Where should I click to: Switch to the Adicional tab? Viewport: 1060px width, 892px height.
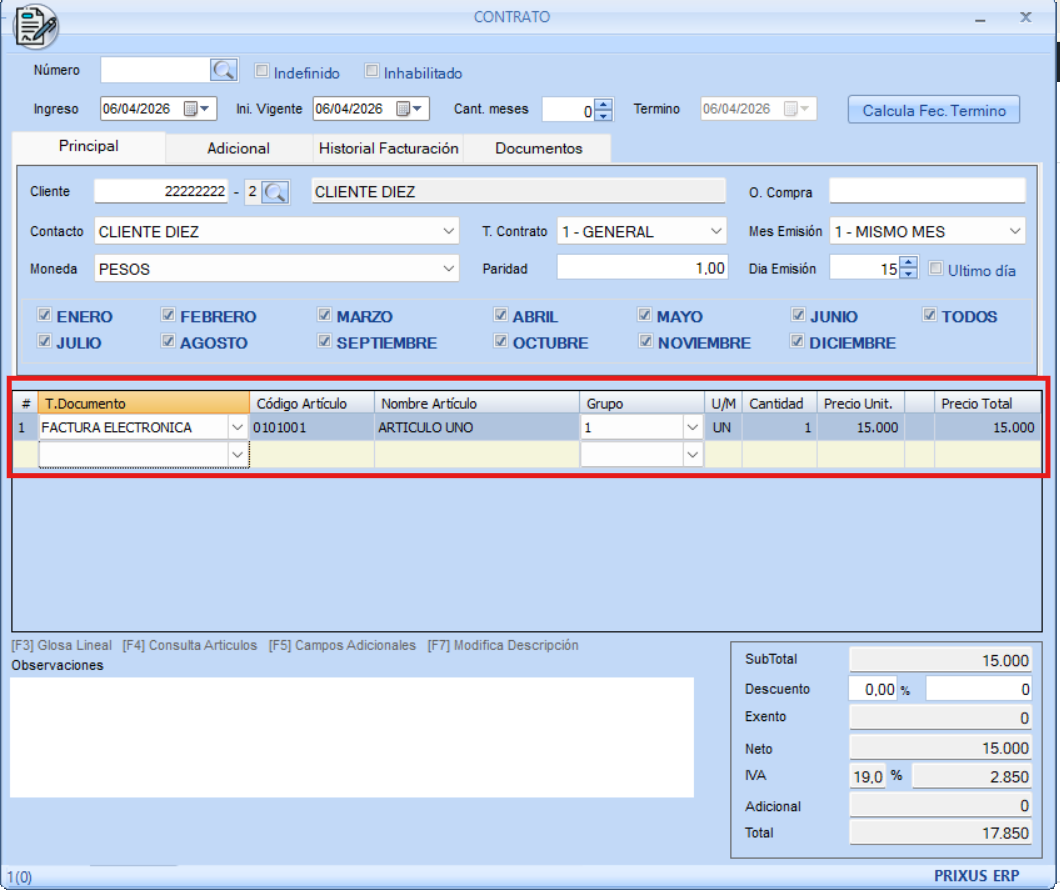coord(238,148)
